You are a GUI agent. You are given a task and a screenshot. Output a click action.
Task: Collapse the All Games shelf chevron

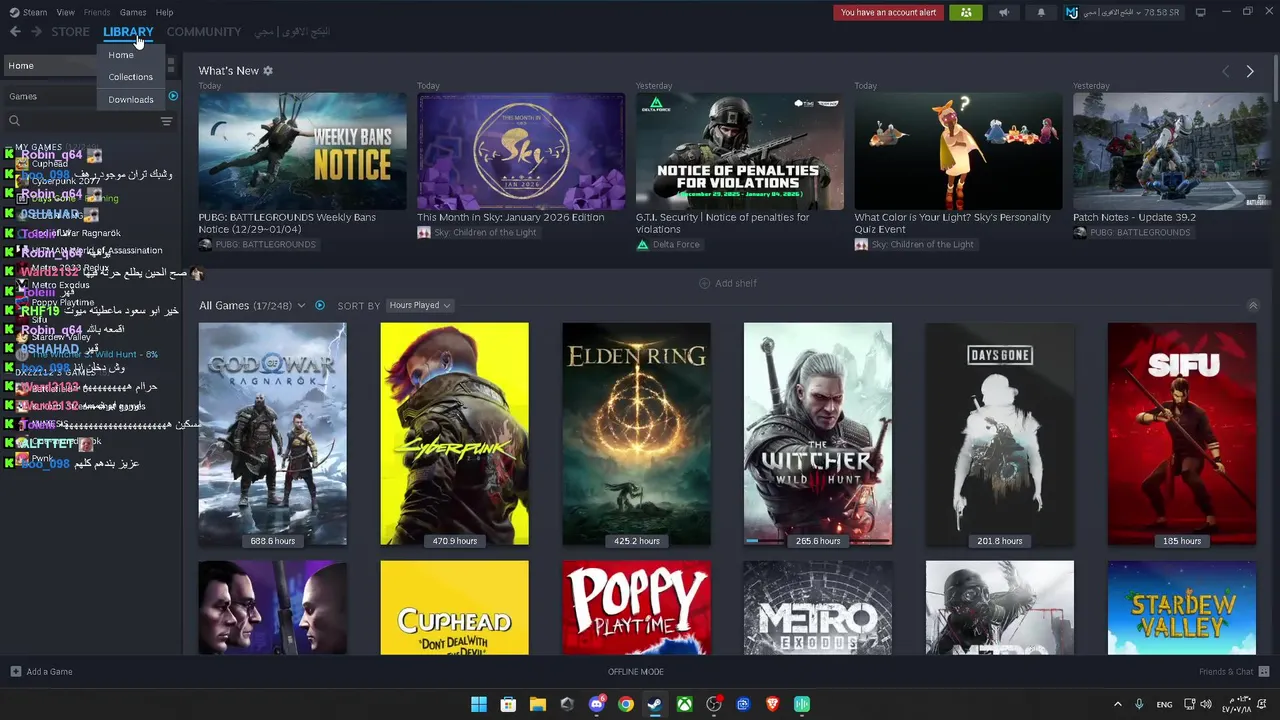[x=1252, y=305]
